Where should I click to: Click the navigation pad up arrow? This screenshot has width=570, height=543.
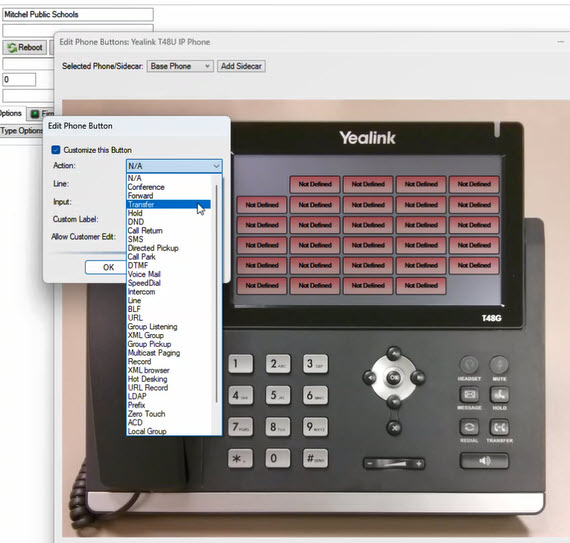click(394, 353)
